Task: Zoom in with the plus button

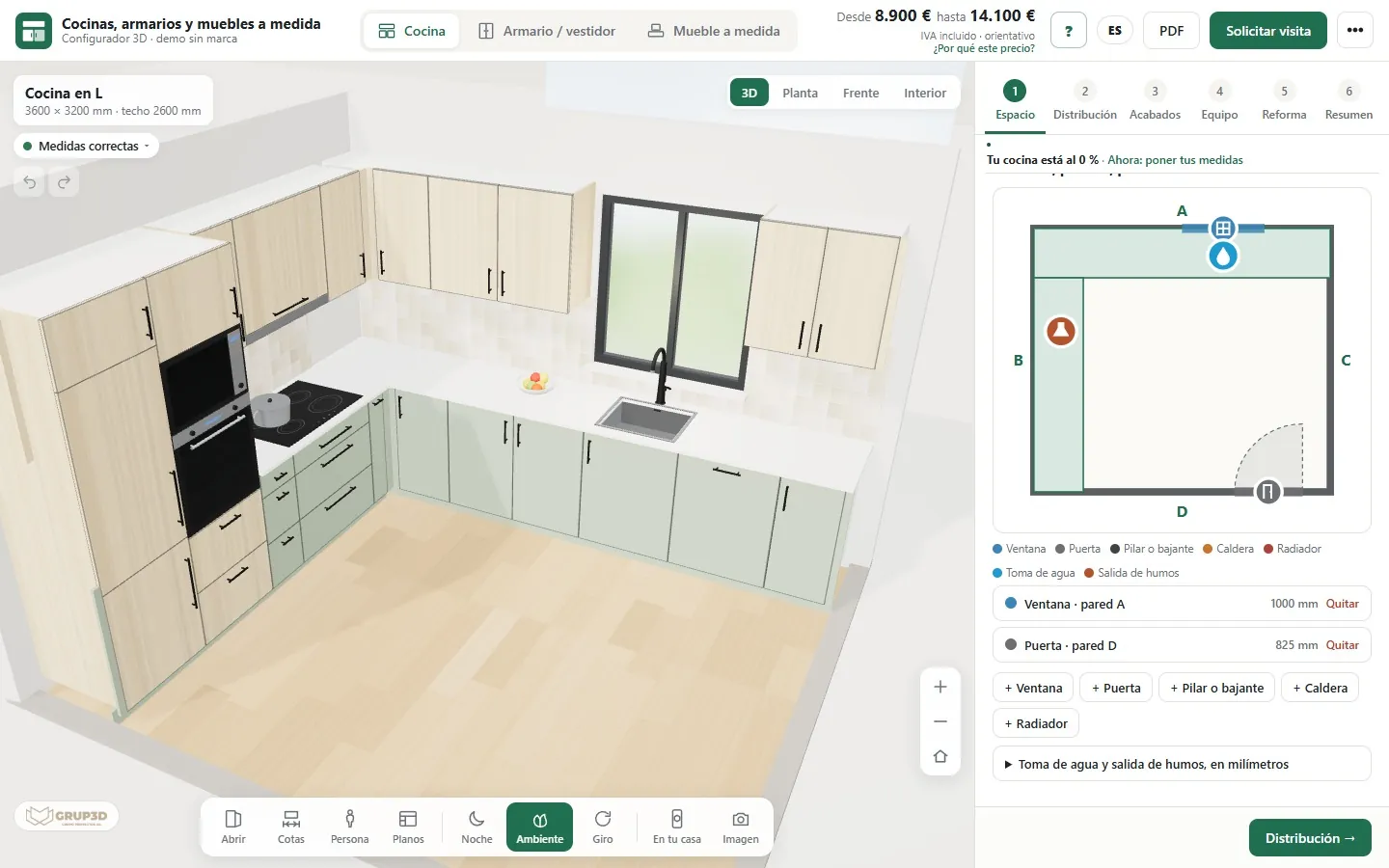Action: (x=940, y=687)
